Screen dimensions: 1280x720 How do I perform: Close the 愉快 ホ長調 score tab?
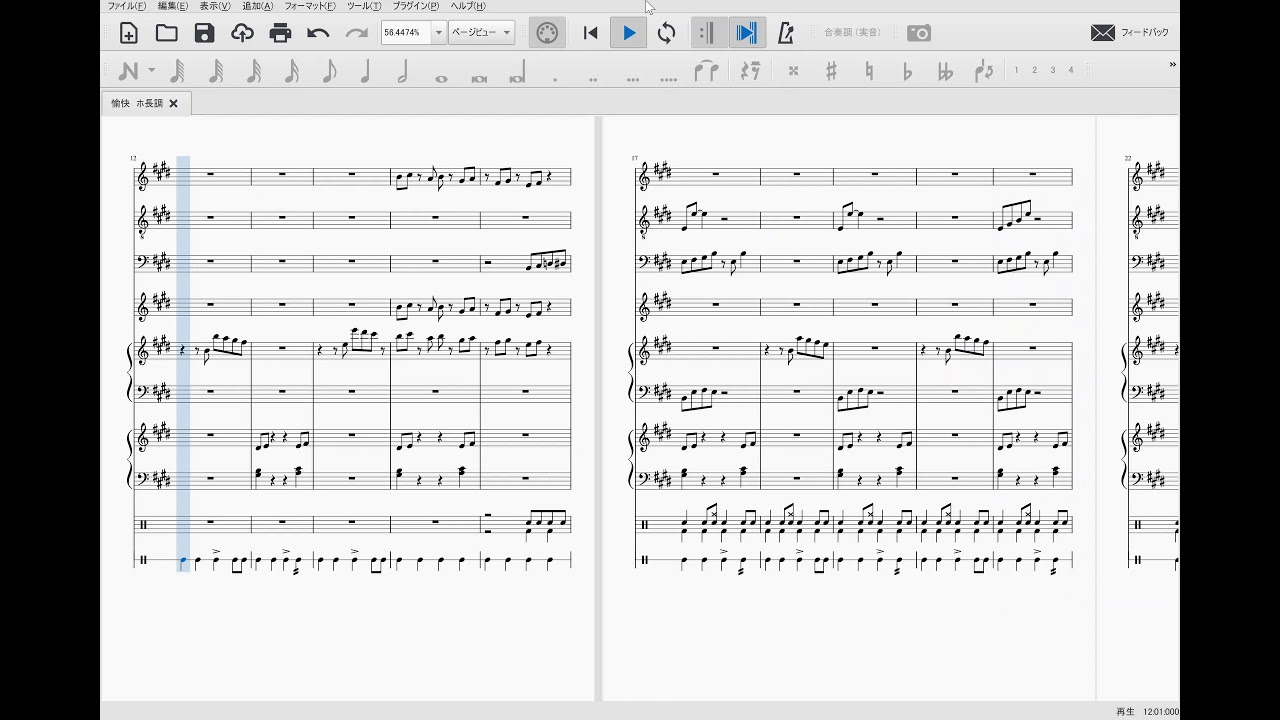point(173,103)
